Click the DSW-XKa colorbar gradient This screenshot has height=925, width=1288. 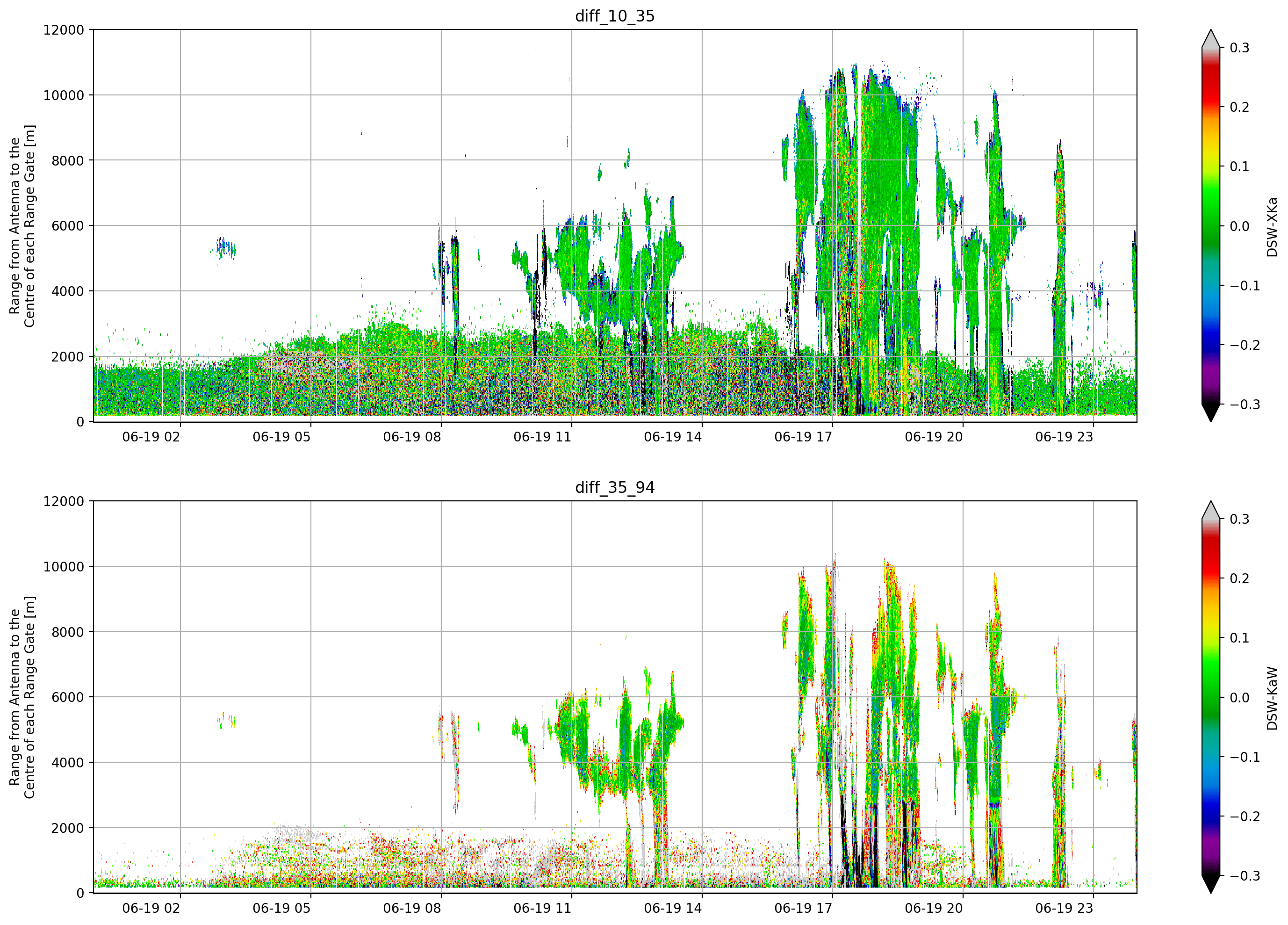click(x=1211, y=225)
